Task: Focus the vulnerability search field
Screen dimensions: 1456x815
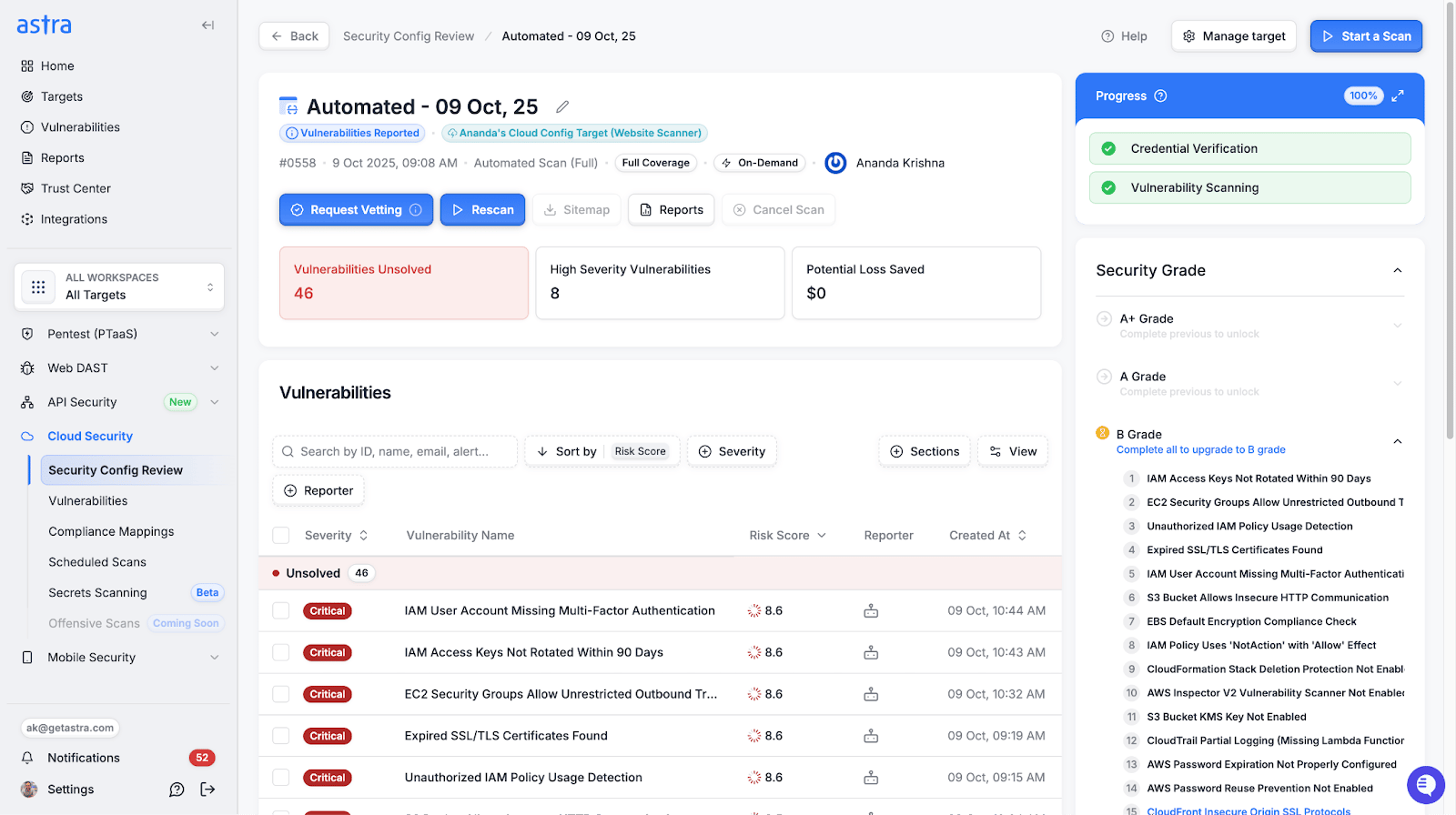Action: pyautogui.click(x=395, y=452)
